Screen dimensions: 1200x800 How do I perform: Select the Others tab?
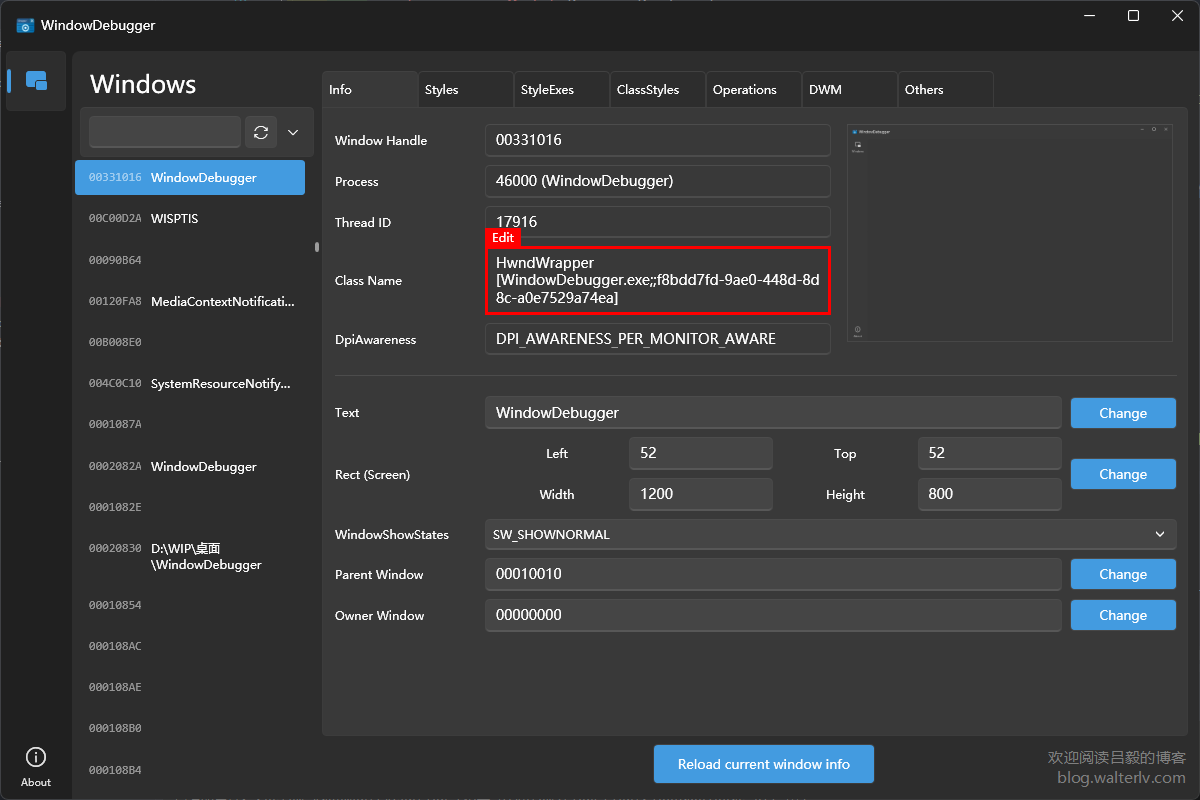tap(946, 90)
